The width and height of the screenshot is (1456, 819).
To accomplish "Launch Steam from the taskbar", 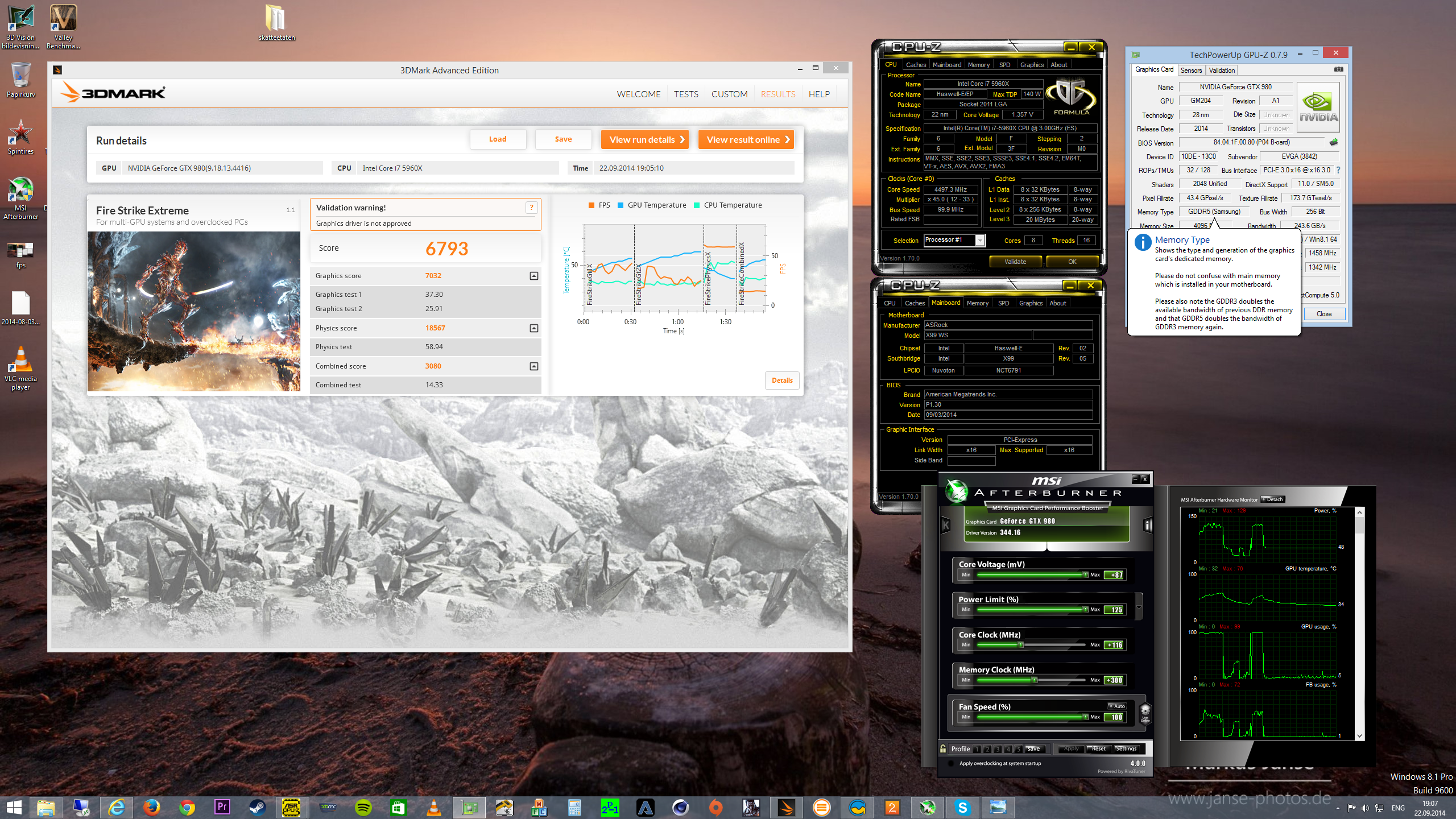I will tap(257, 807).
